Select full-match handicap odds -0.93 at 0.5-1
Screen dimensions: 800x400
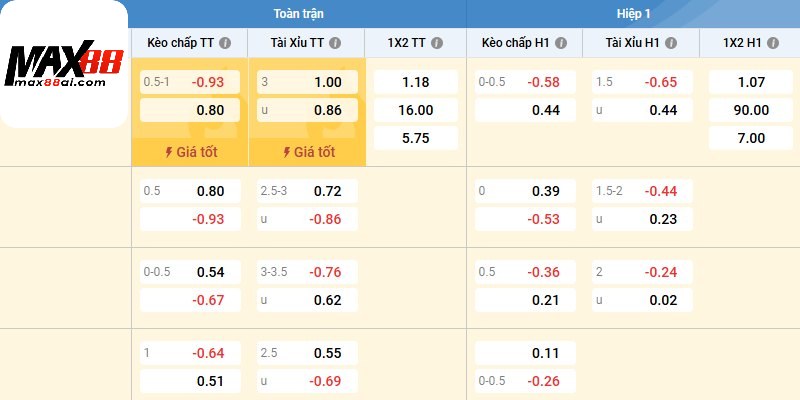(190, 82)
